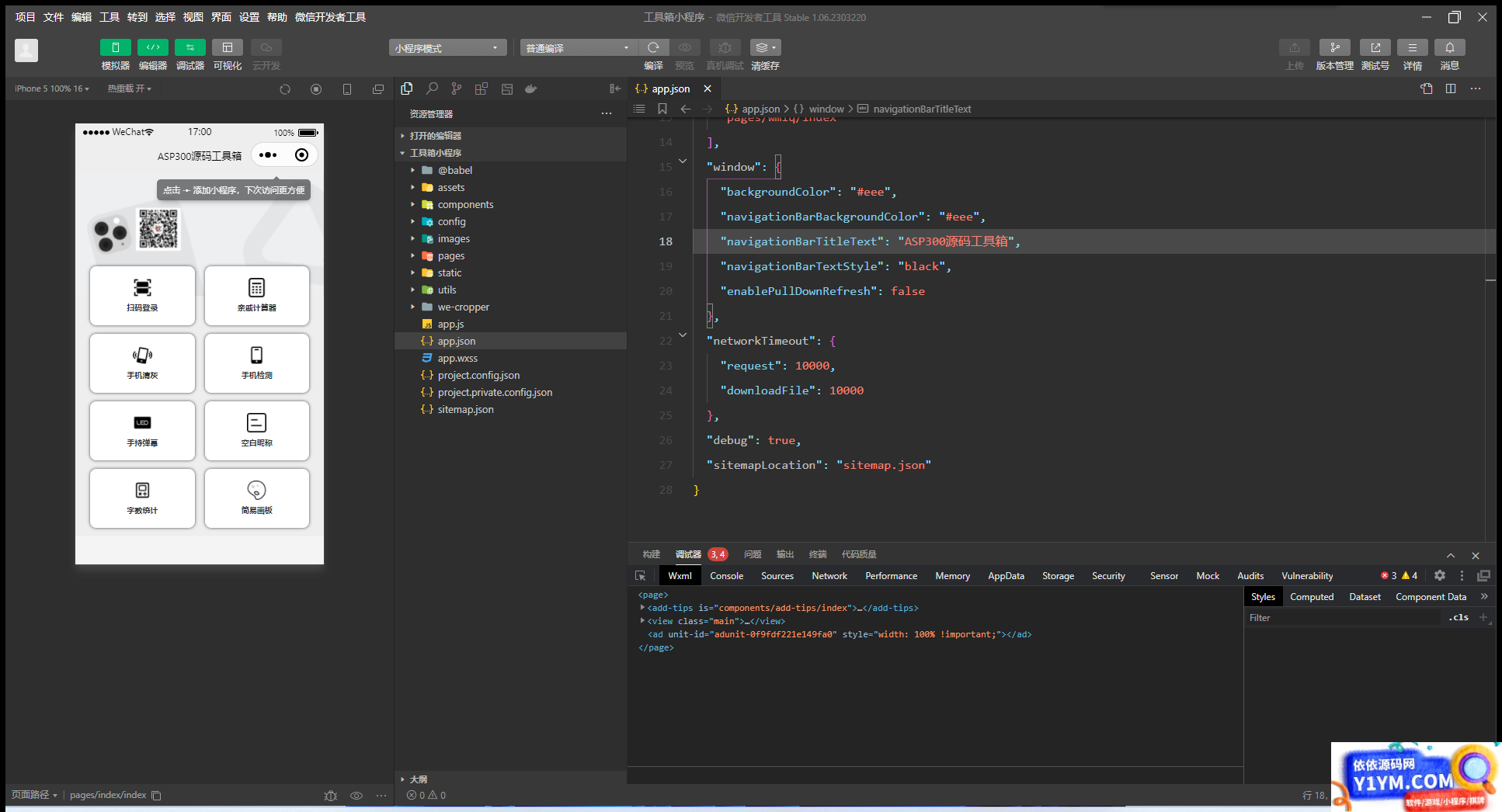Open the 工具 menu

(110, 17)
